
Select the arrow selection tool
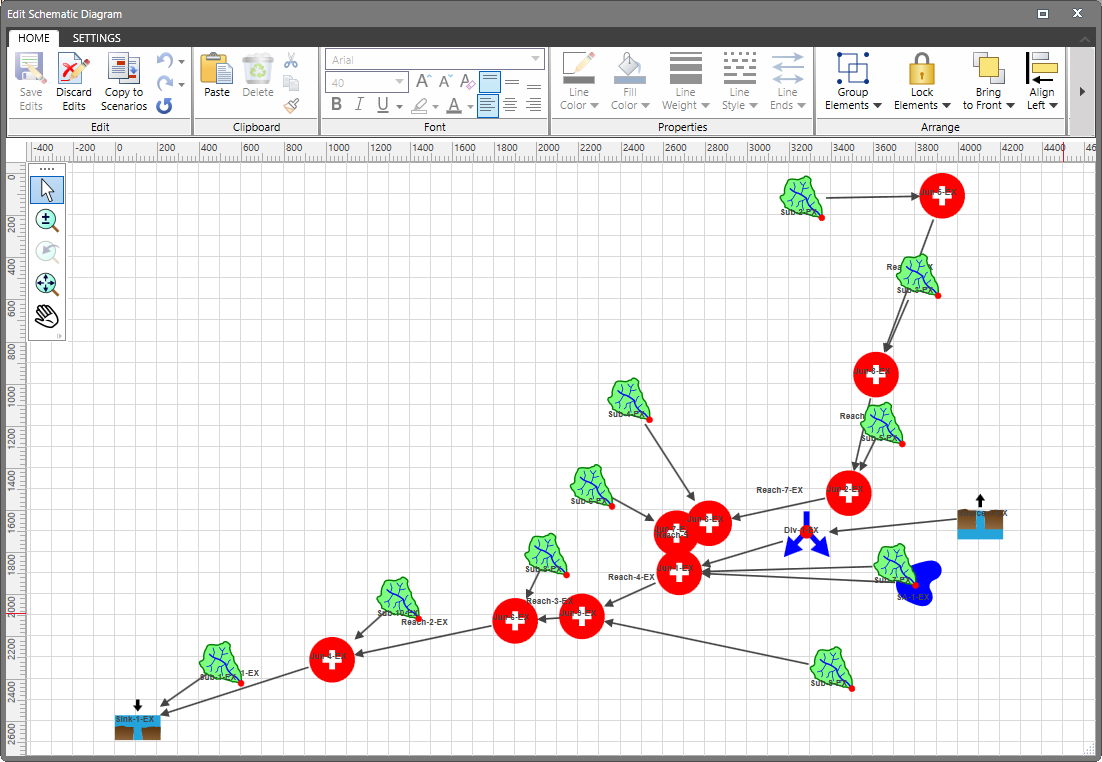click(46, 189)
